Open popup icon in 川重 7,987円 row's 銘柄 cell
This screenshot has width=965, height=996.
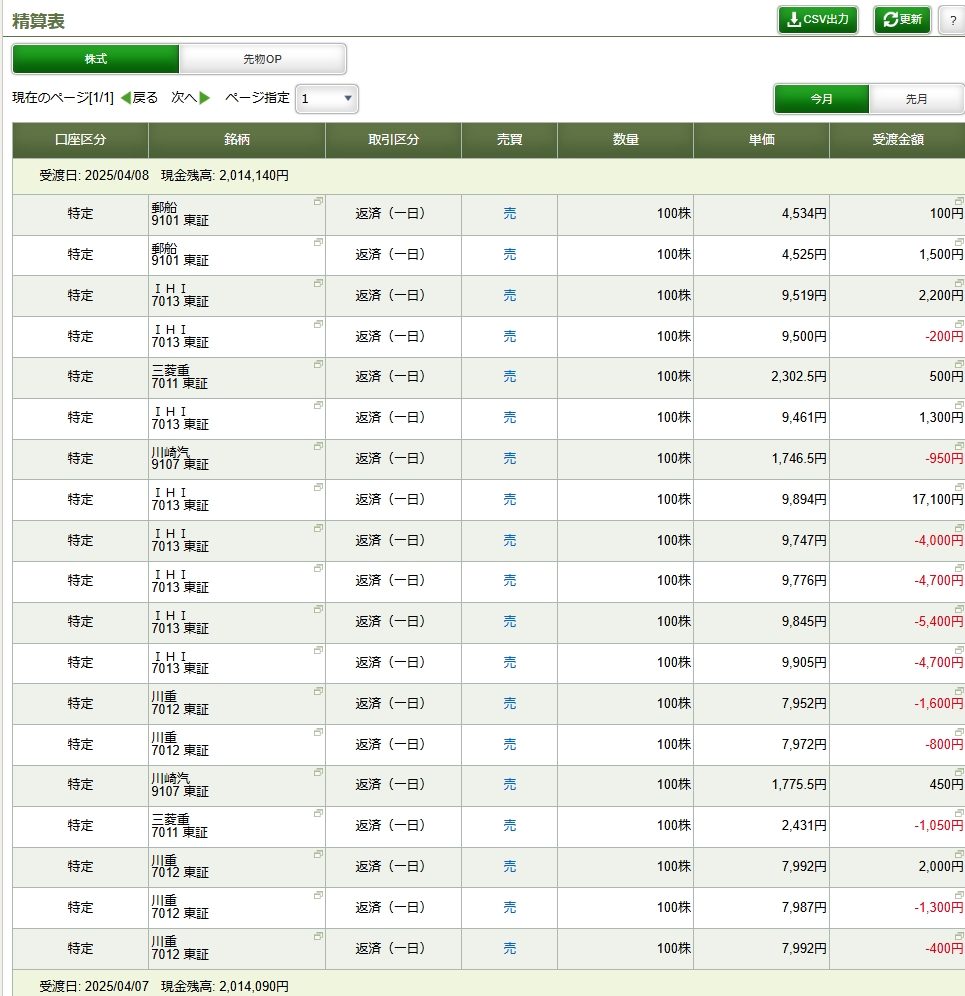click(318, 895)
